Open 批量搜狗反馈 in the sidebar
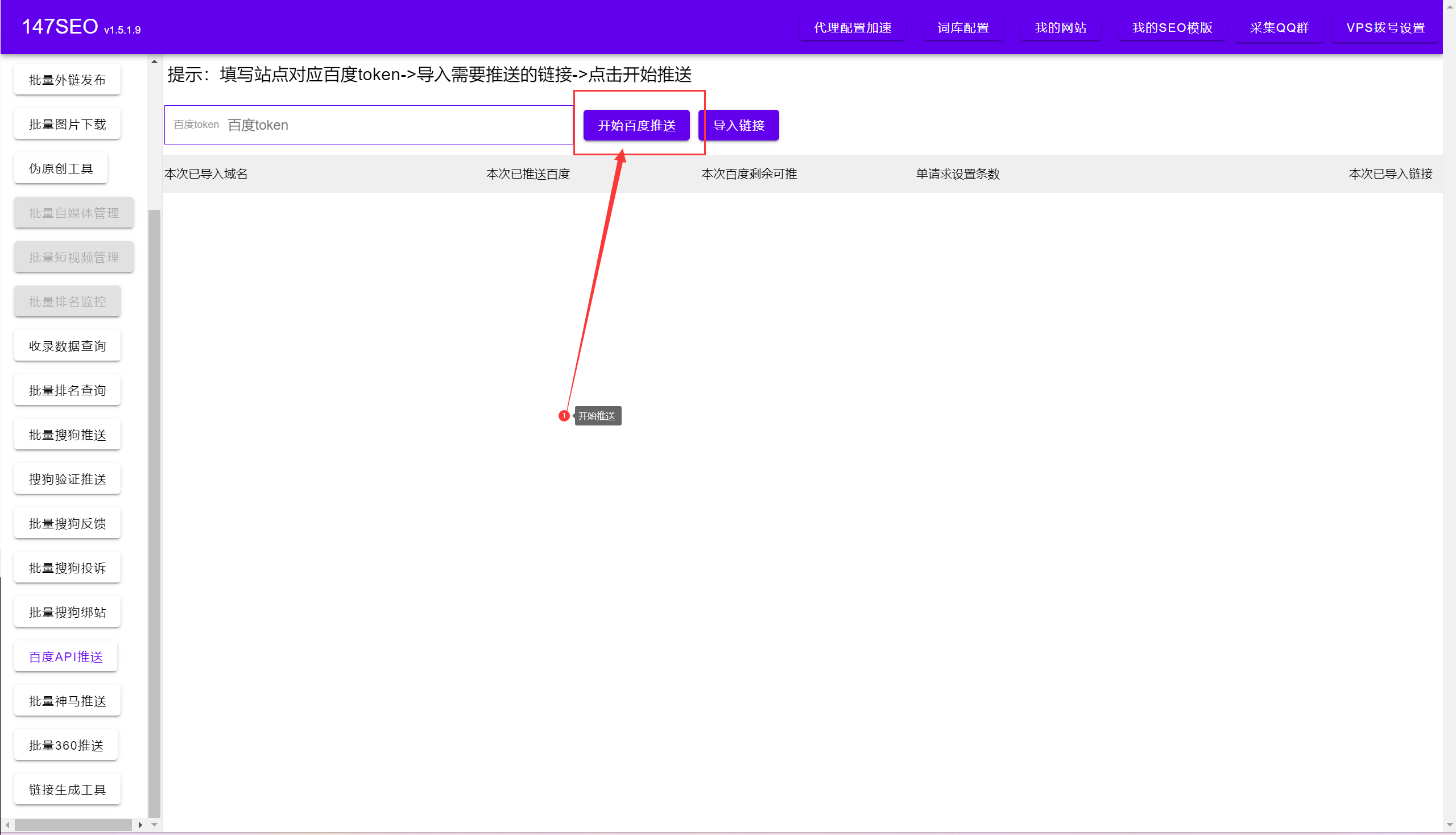Screen dimensions: 1456x835 click(x=67, y=524)
